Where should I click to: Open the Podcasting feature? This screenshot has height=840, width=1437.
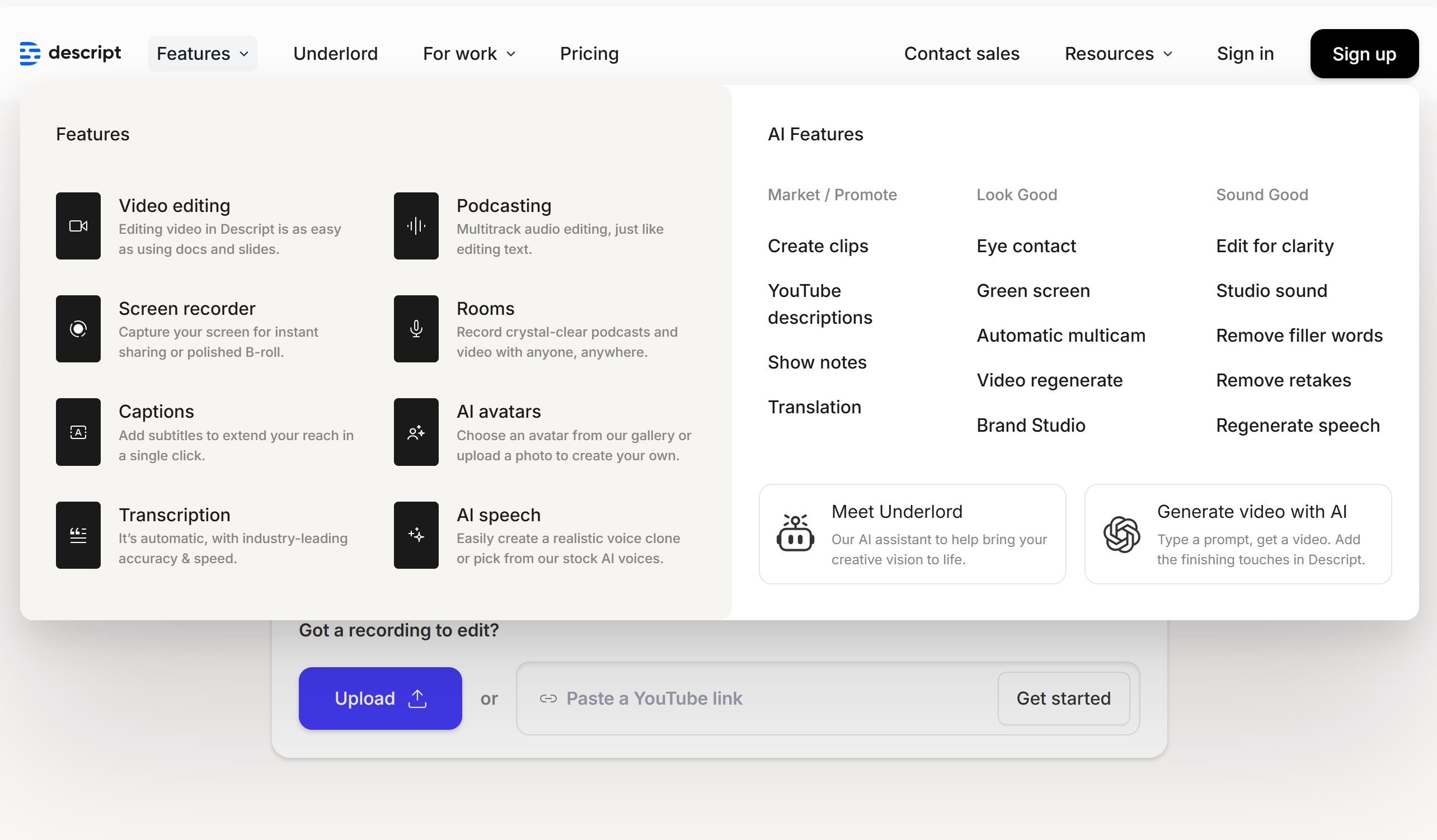(544, 226)
